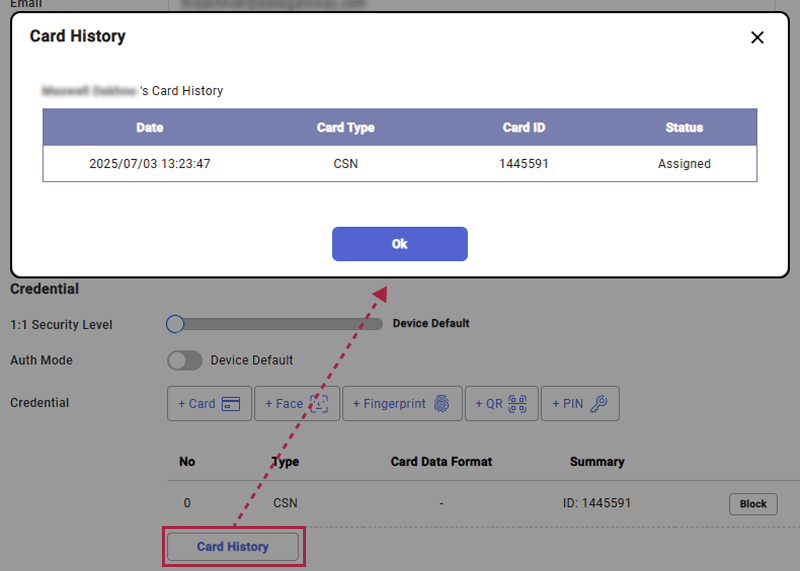Toggle the Auth Mode switch
Image resolution: width=800 pixels, height=571 pixels.
(179, 360)
